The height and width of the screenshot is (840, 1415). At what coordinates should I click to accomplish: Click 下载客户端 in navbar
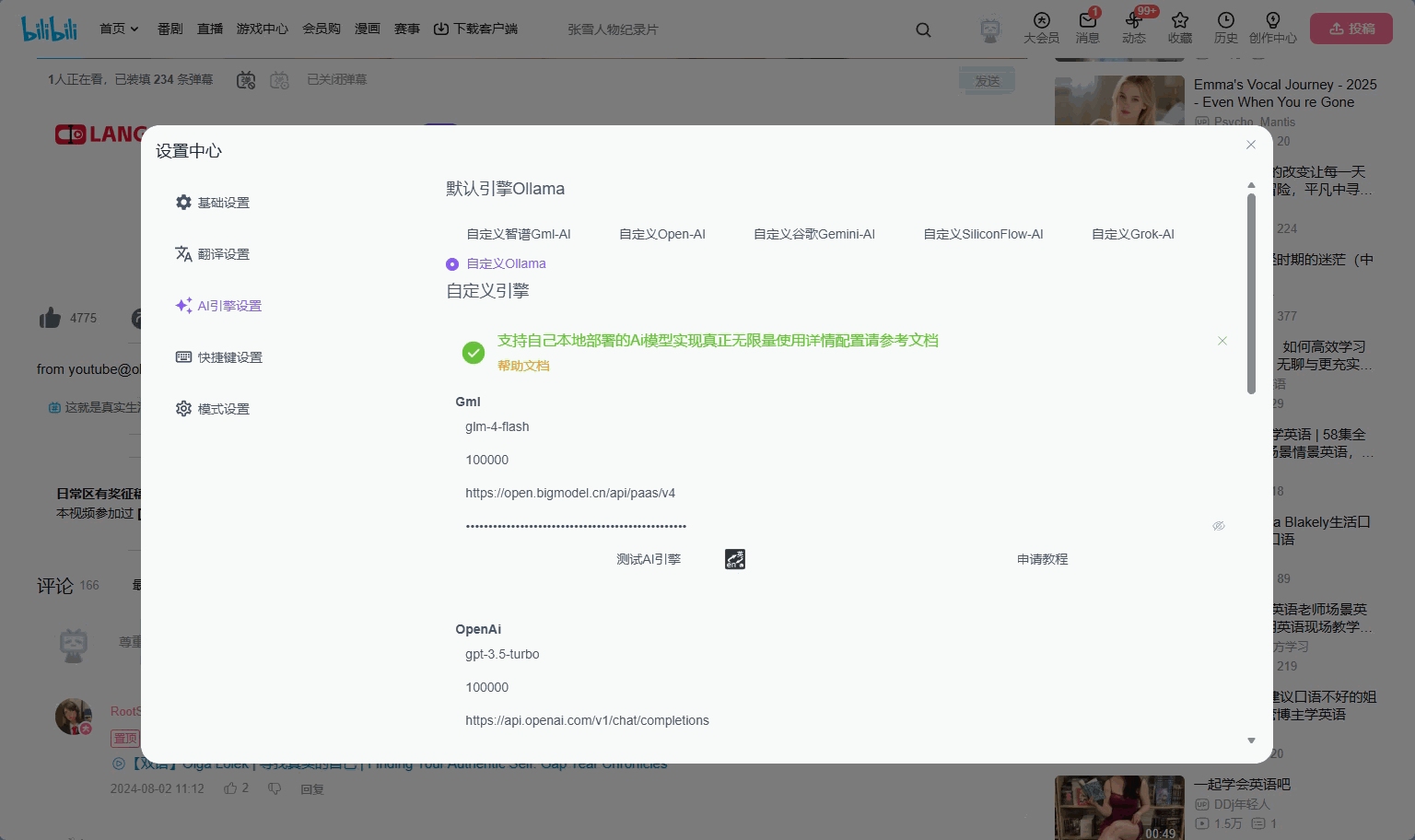[x=475, y=29]
